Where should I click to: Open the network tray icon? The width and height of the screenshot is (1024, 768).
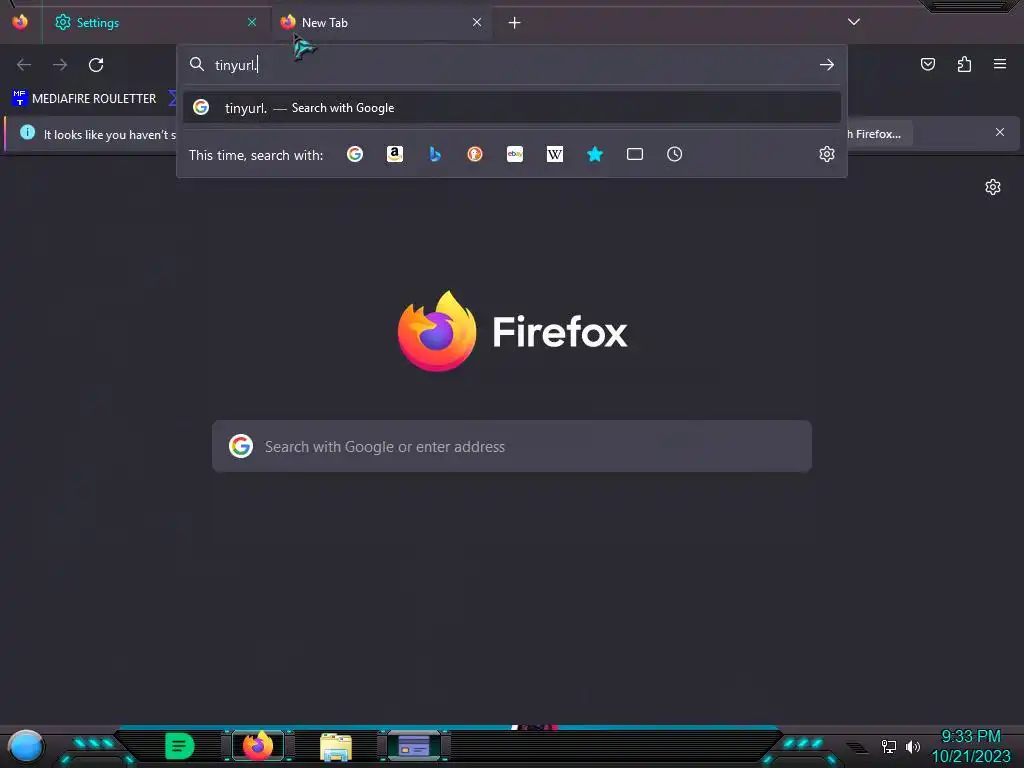[x=889, y=746]
